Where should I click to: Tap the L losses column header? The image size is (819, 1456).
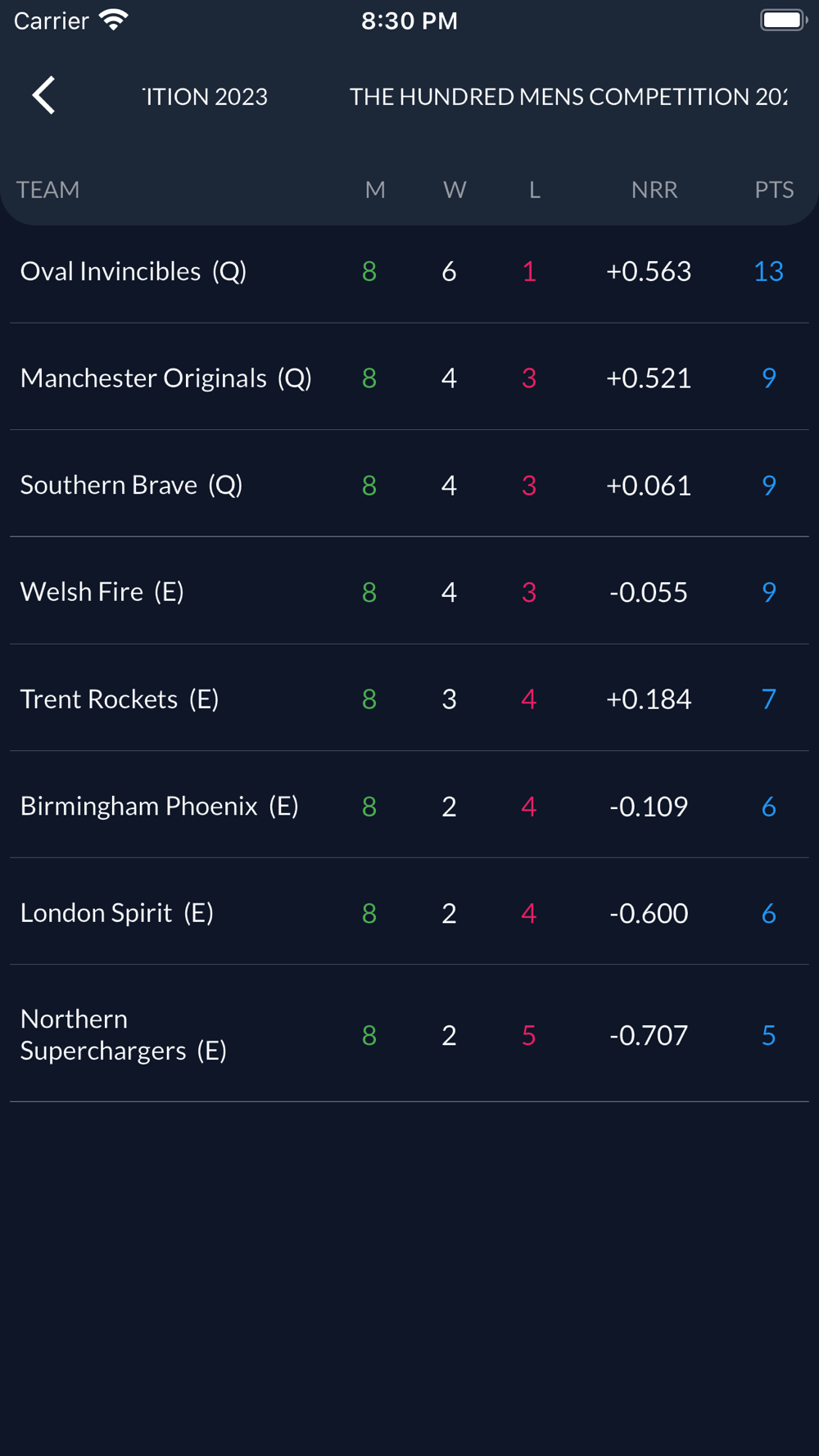pos(534,190)
